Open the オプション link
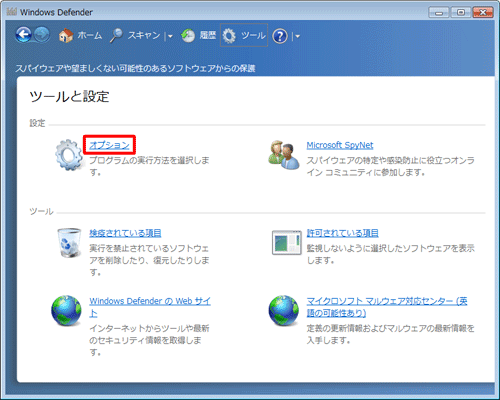 pyautogui.click(x=109, y=145)
